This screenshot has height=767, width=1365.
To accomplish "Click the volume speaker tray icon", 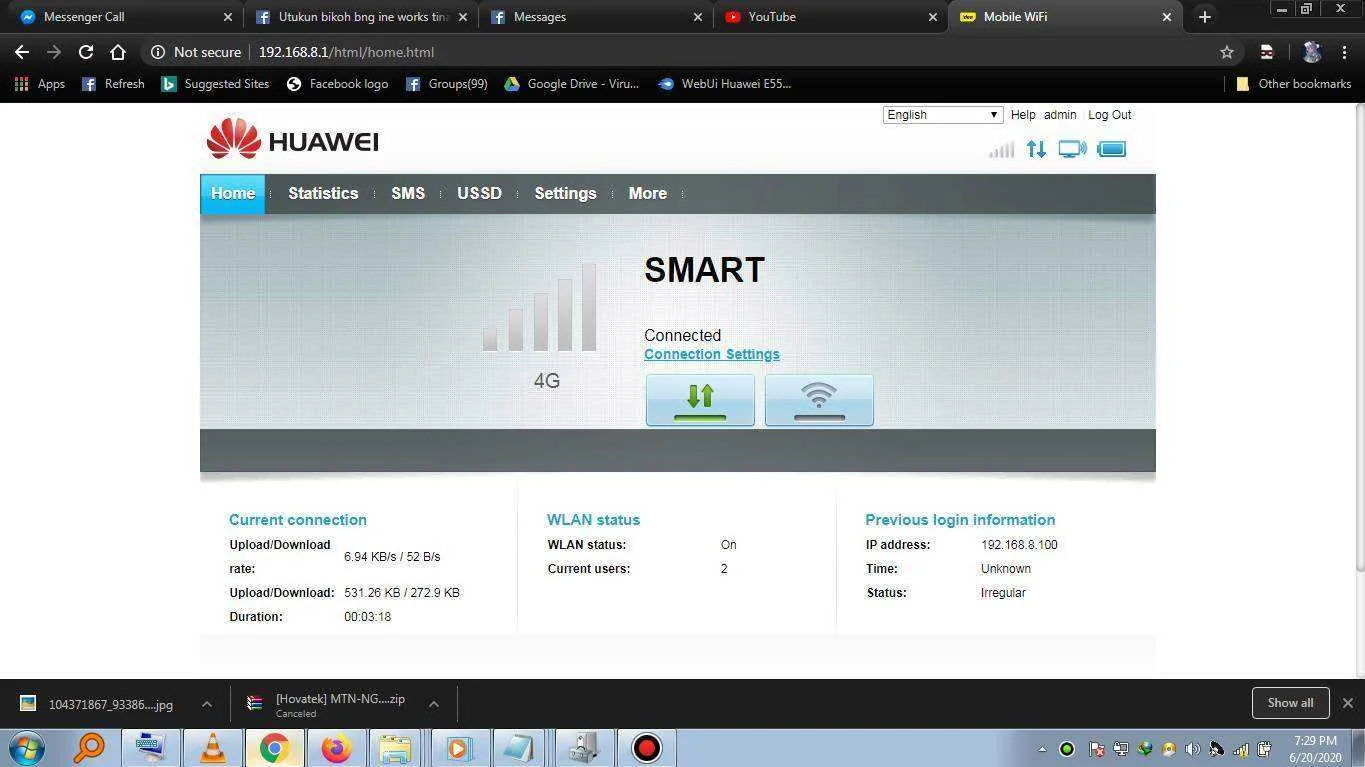I will coord(1192,749).
